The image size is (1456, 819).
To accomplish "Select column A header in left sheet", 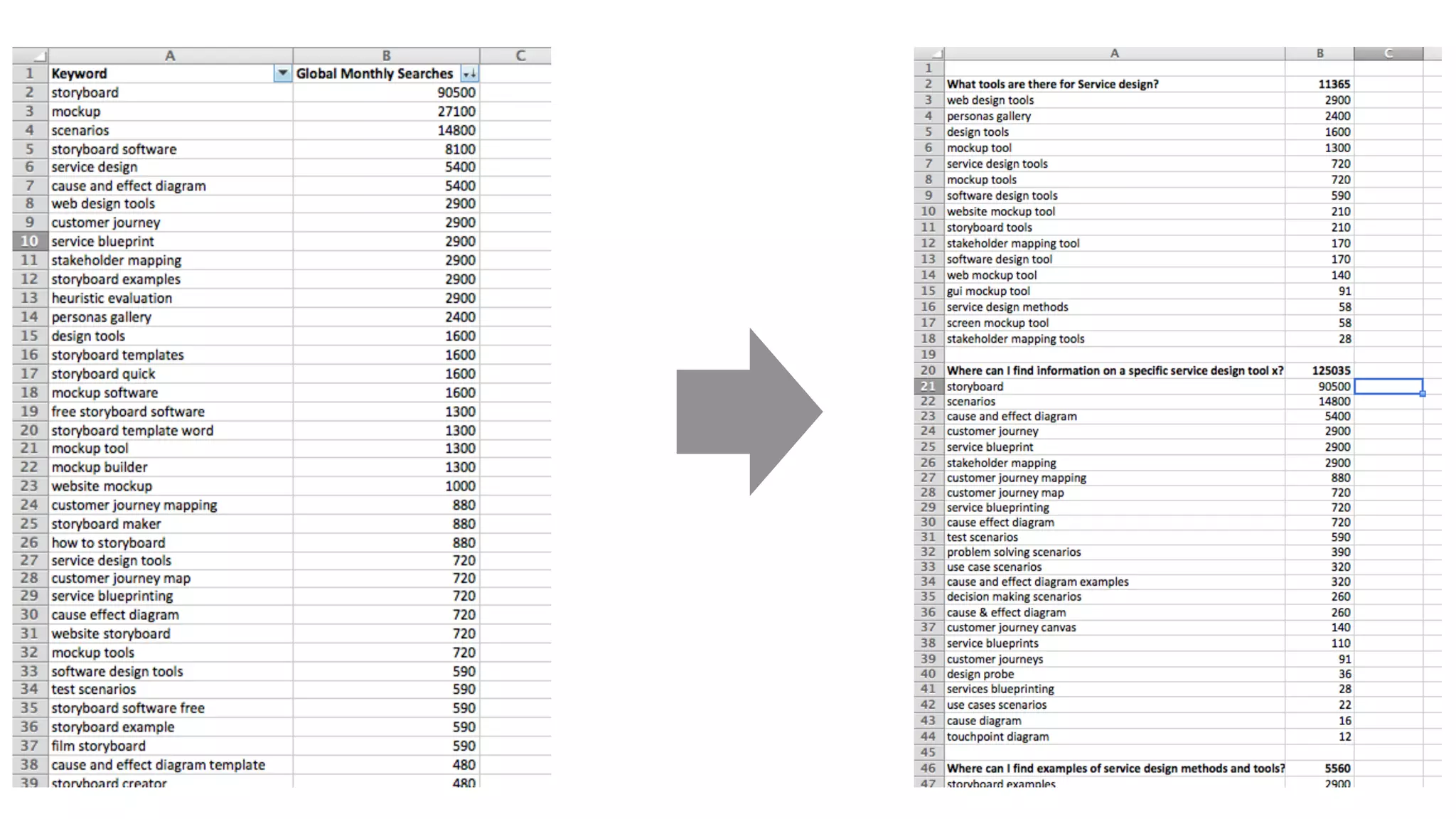I will 170,55.
